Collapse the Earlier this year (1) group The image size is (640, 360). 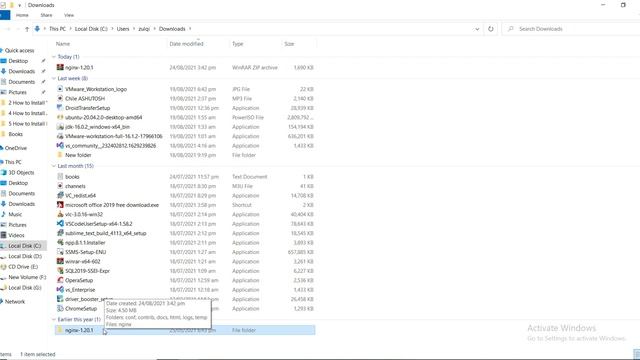click(54, 320)
